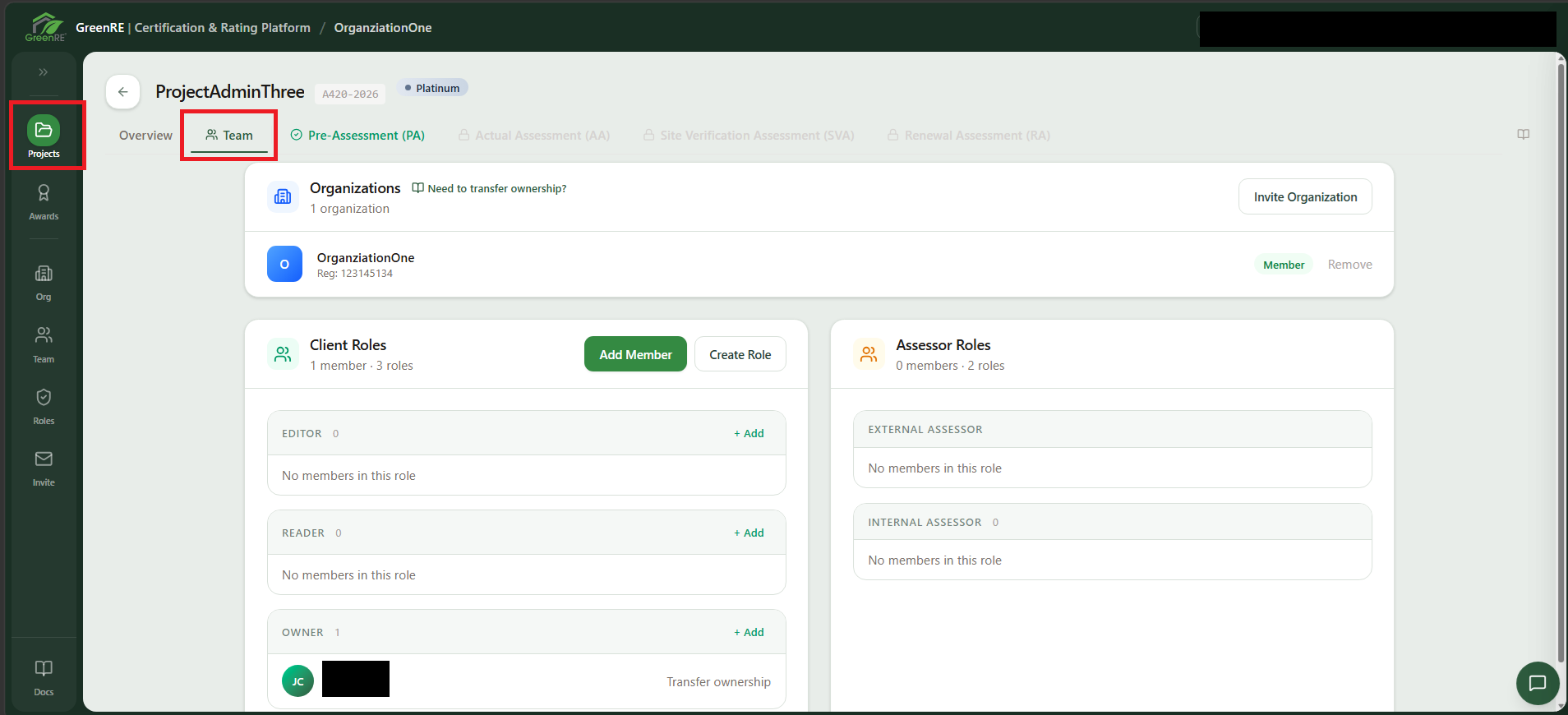Click the Create Role button
Screen dimensions: 1568x715
pos(740,354)
